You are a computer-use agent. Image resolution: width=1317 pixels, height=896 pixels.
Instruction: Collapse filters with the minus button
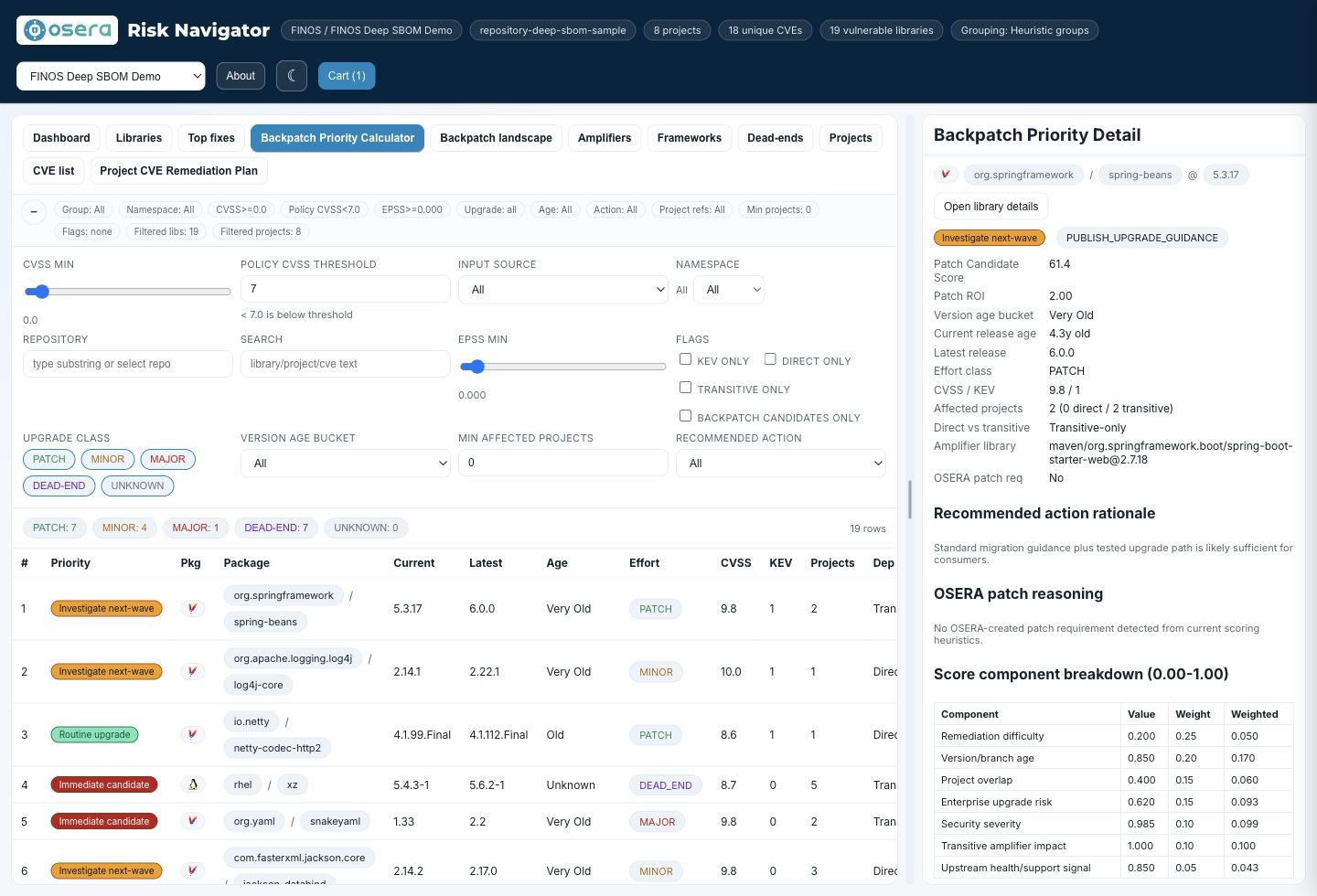click(x=34, y=212)
